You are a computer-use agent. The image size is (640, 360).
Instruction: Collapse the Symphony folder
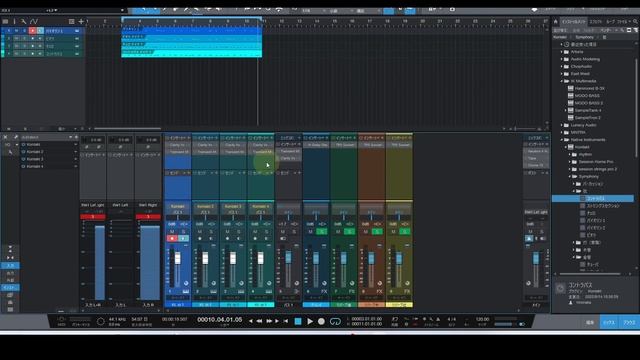570,176
